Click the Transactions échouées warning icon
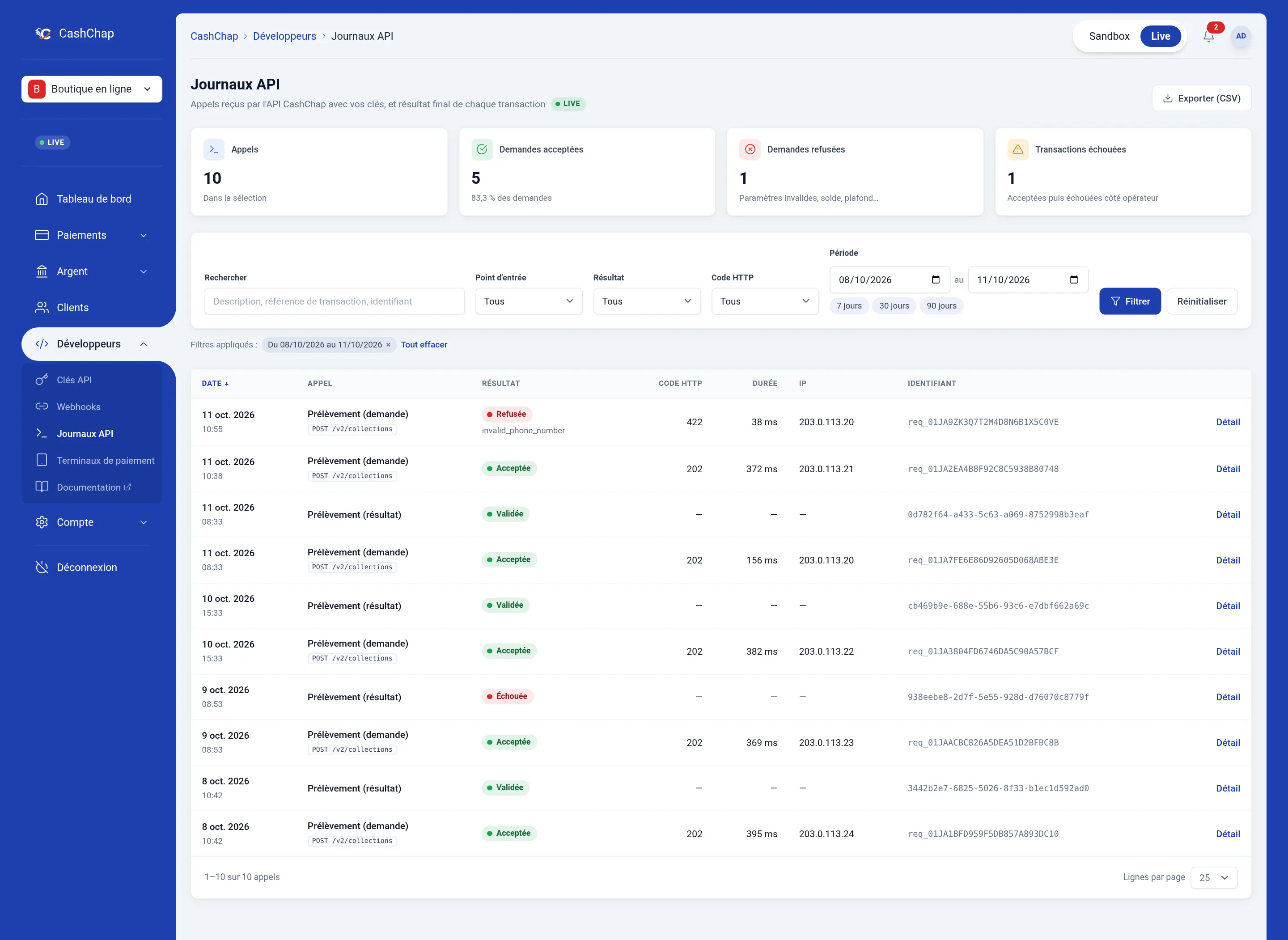Screen dimensions: 1288x940 [x=1018, y=149]
